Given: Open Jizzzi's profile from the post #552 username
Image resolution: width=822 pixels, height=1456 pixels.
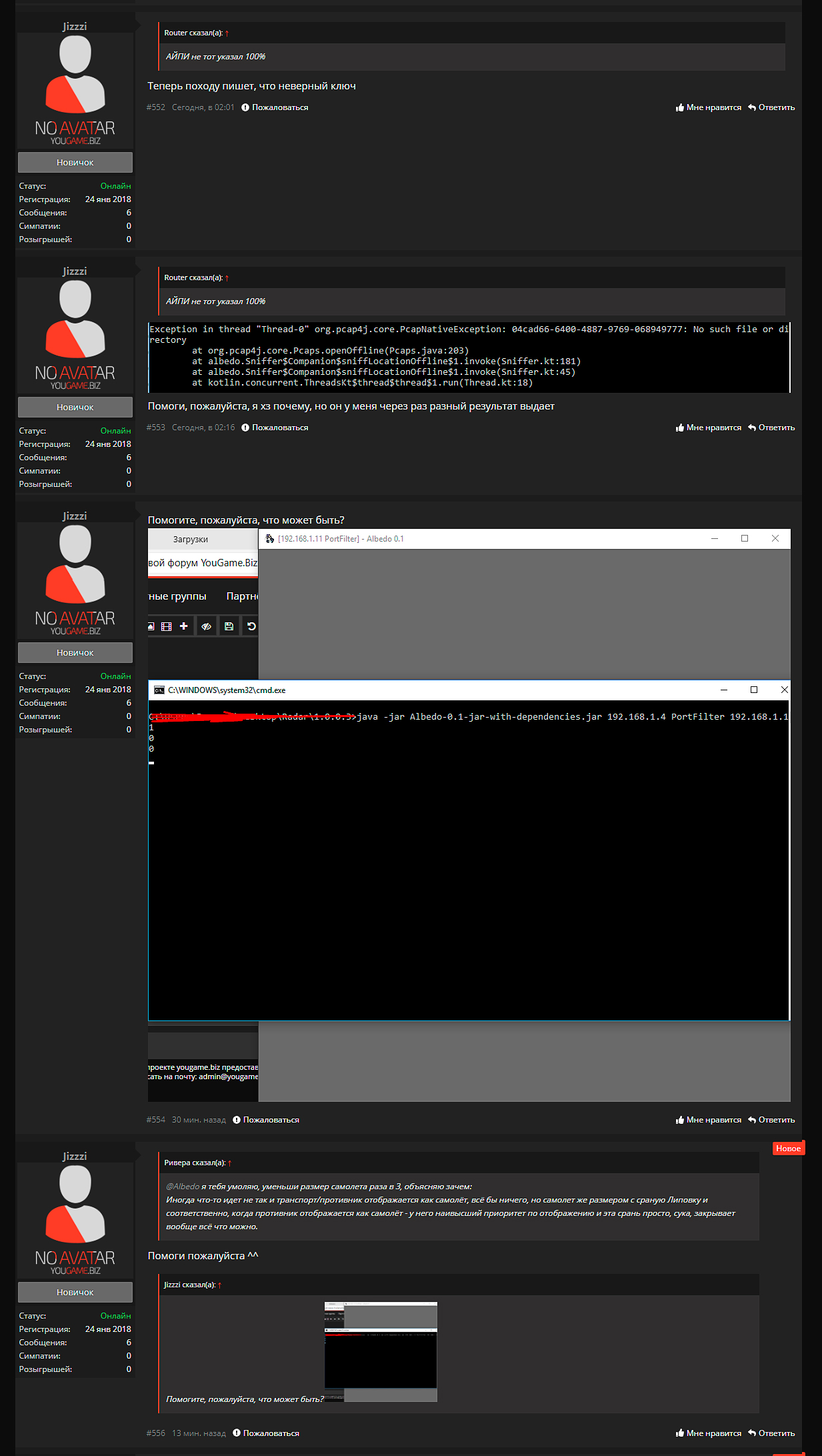Looking at the screenshot, I should click(x=75, y=26).
